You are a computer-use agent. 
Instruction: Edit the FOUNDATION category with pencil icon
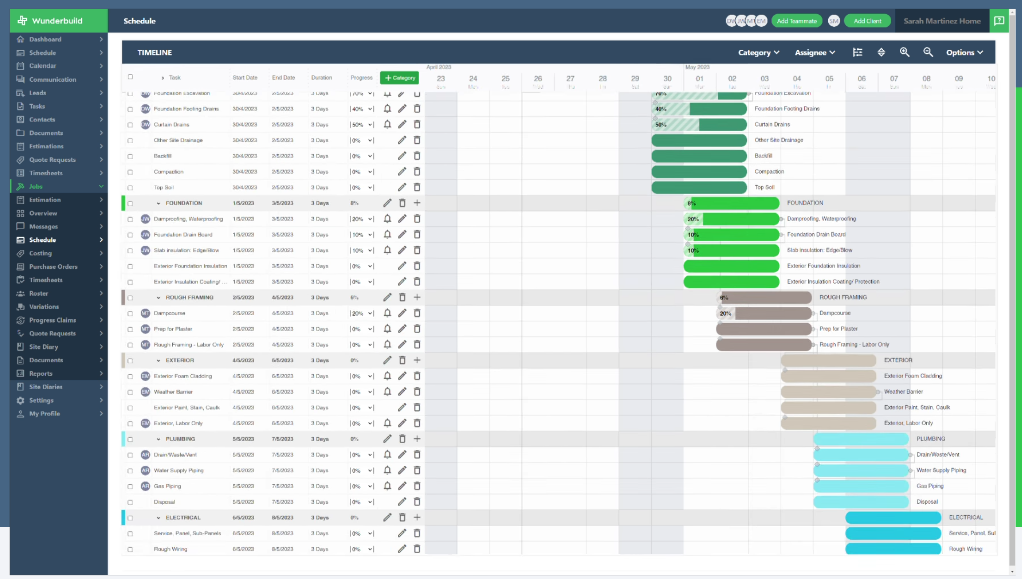(387, 203)
